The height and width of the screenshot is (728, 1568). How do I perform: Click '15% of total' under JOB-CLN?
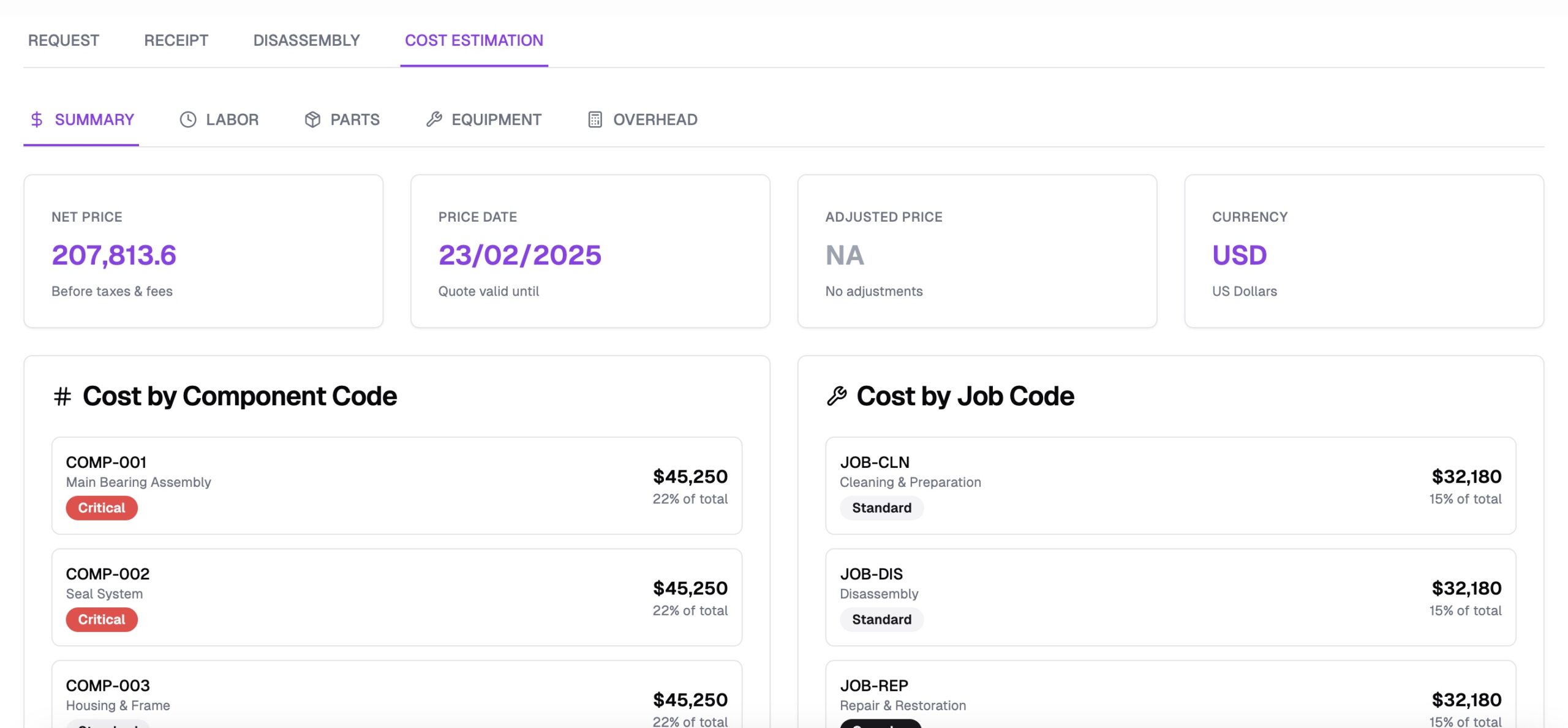1466,499
